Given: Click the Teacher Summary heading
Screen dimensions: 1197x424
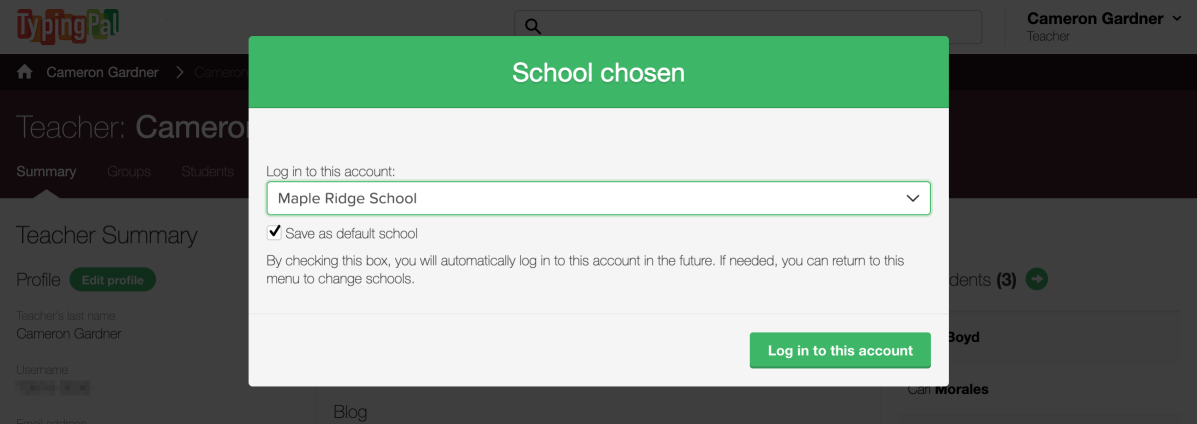Looking at the screenshot, I should 107,235.
